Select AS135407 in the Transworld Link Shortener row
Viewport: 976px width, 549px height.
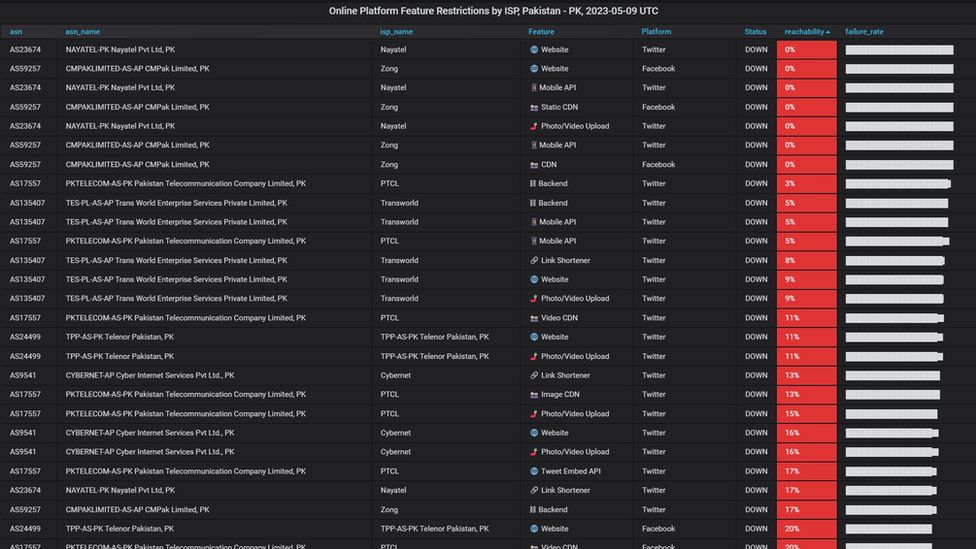(x=27, y=261)
